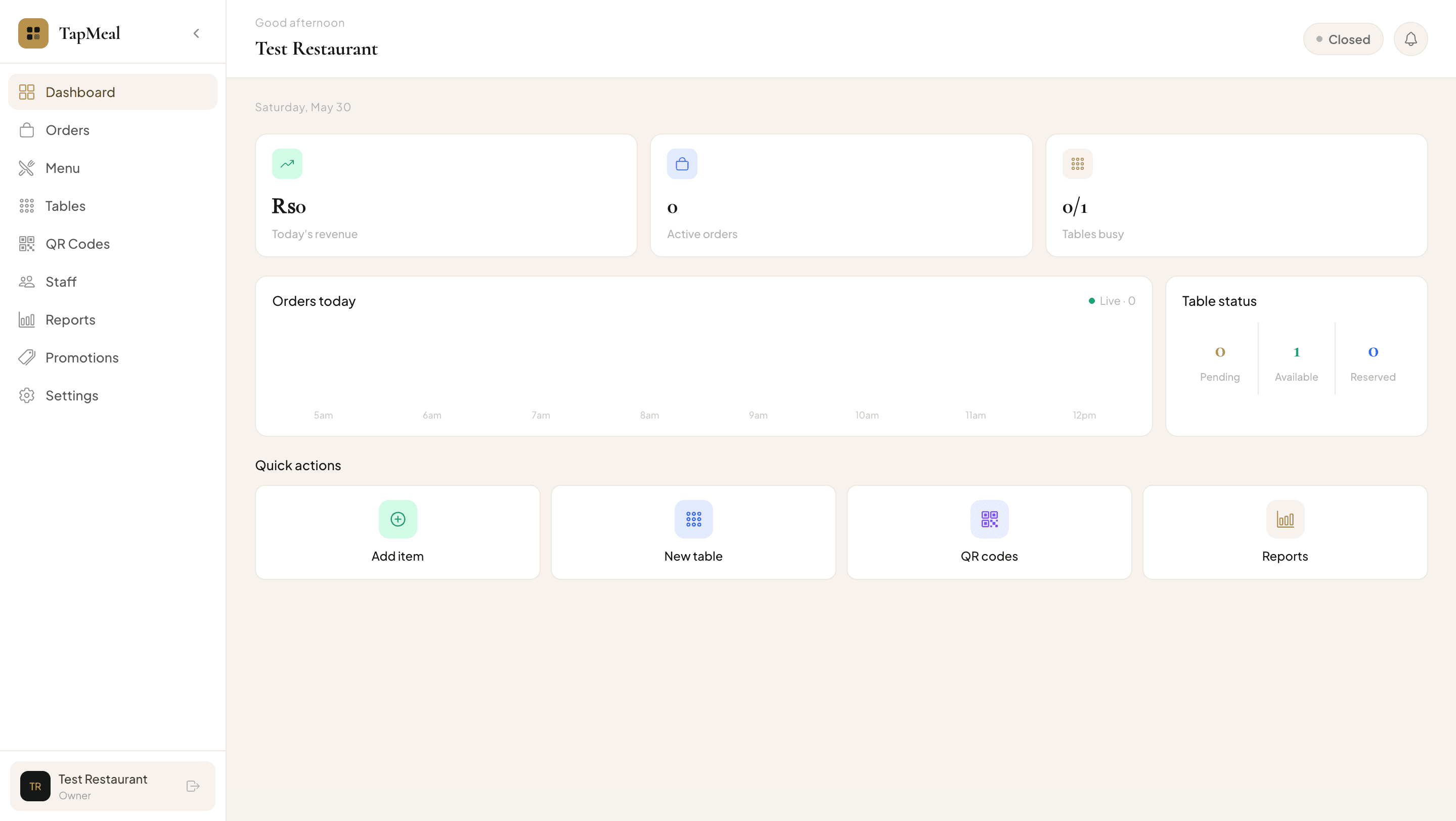Click the Live · 0 indicator
Viewport: 1456px width, 821px height.
(x=1112, y=301)
